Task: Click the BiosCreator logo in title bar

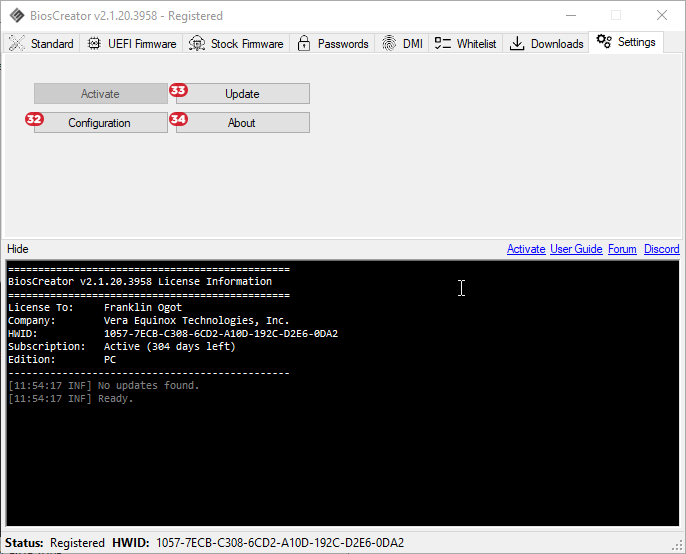Action: click(x=17, y=15)
